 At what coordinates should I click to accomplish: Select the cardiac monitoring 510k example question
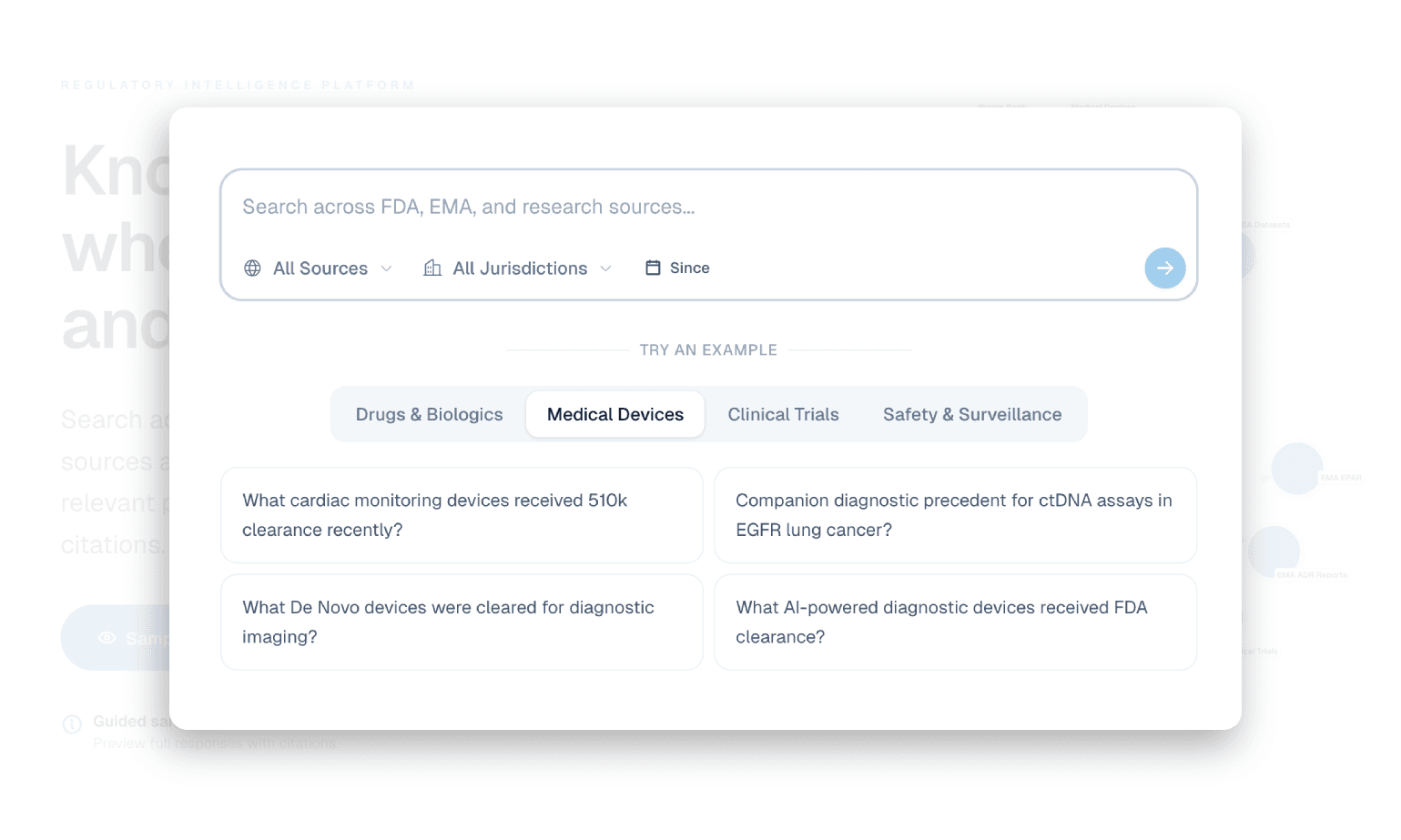click(462, 515)
